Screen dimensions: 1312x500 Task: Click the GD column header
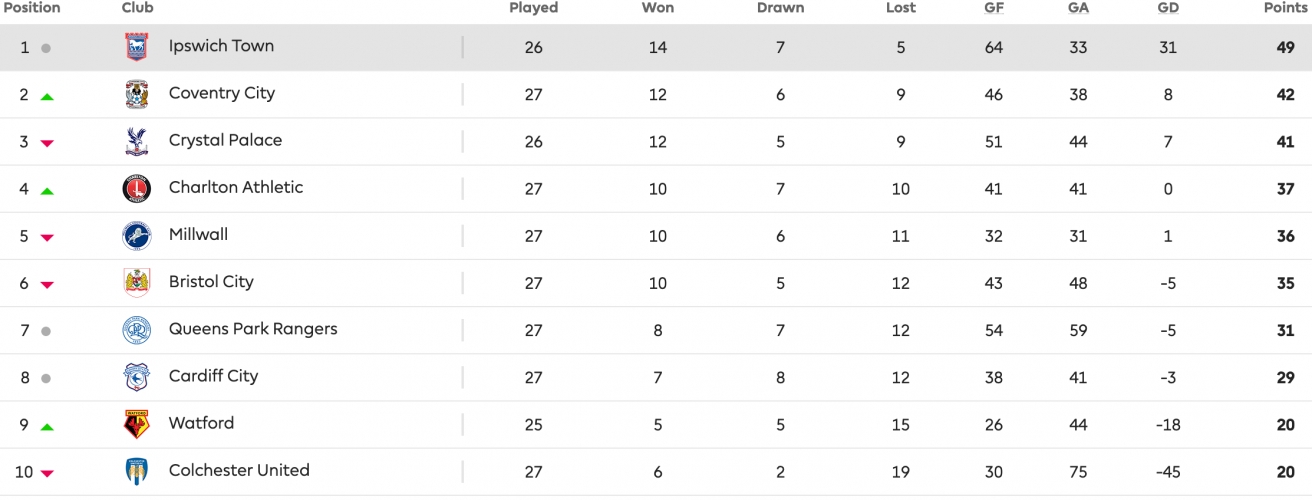pyautogui.click(x=1168, y=8)
